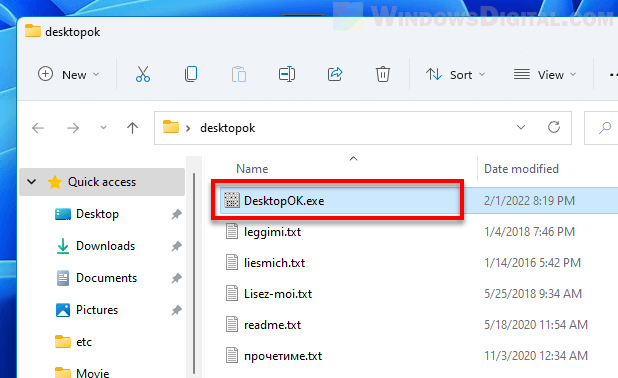This screenshot has height=378, width=618.
Task: Expand the address bar history dropdown
Action: (521, 127)
